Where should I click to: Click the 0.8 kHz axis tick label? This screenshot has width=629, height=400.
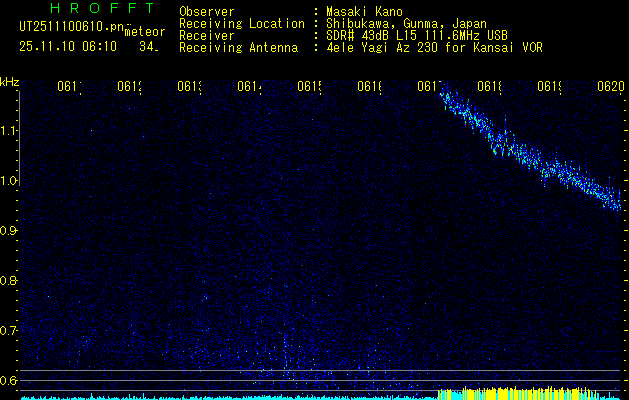(x=9, y=281)
